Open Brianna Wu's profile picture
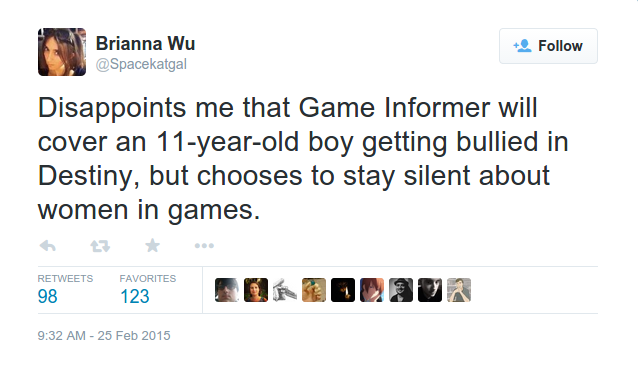Image resolution: width=638 pixels, height=376 pixels. (62, 52)
